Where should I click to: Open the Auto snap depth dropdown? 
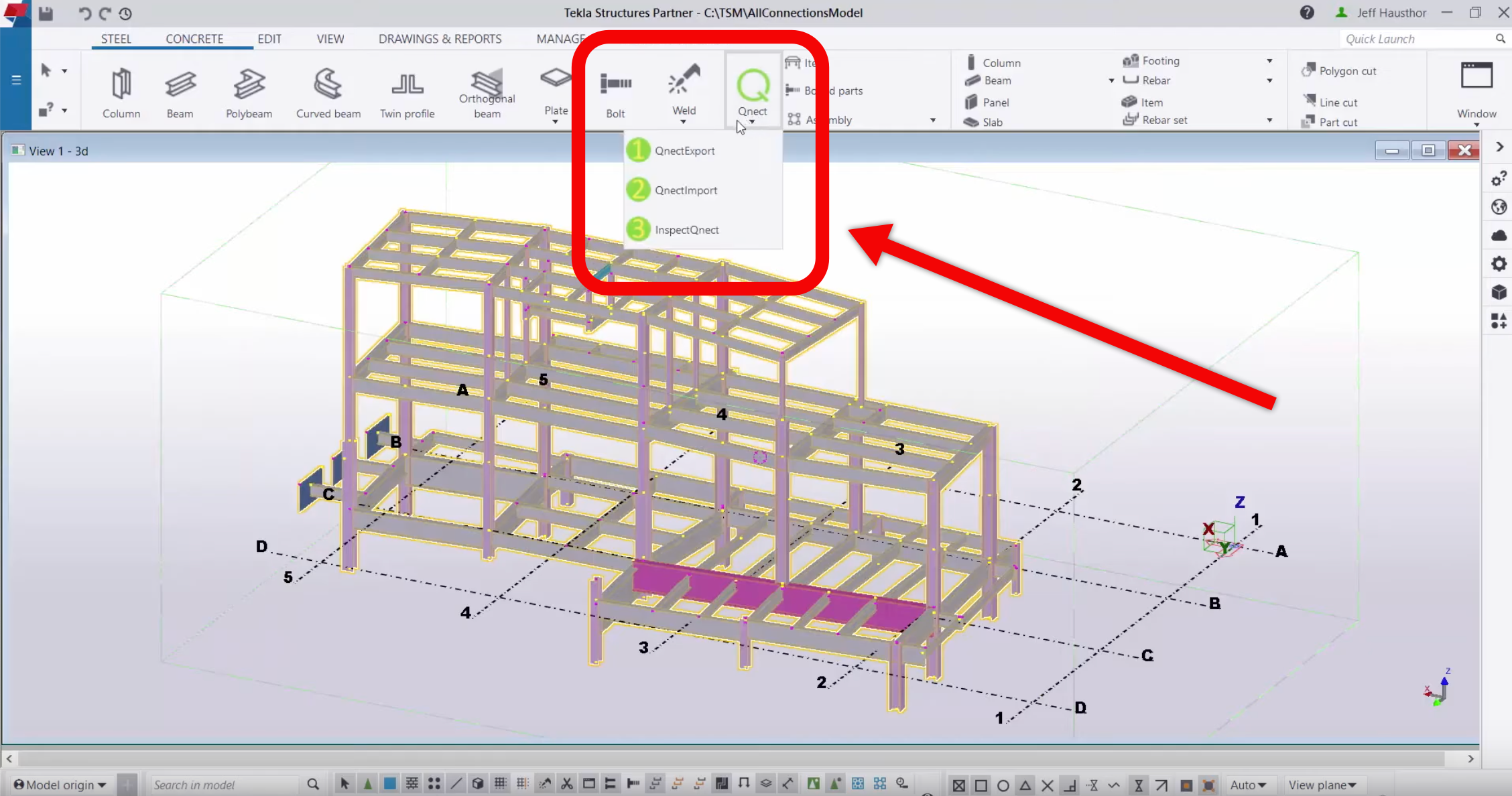1248,785
